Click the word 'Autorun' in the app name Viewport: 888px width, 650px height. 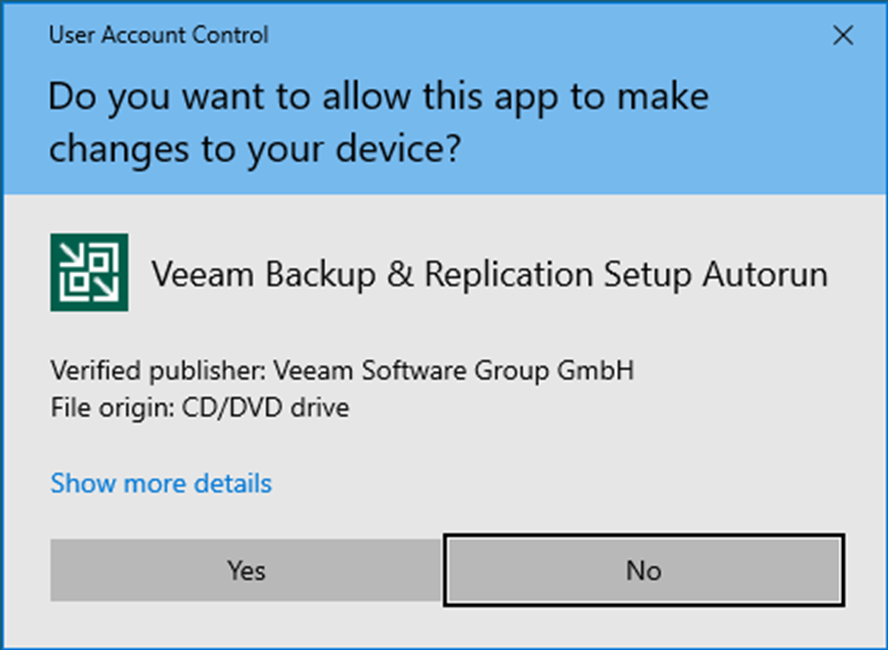tap(766, 275)
